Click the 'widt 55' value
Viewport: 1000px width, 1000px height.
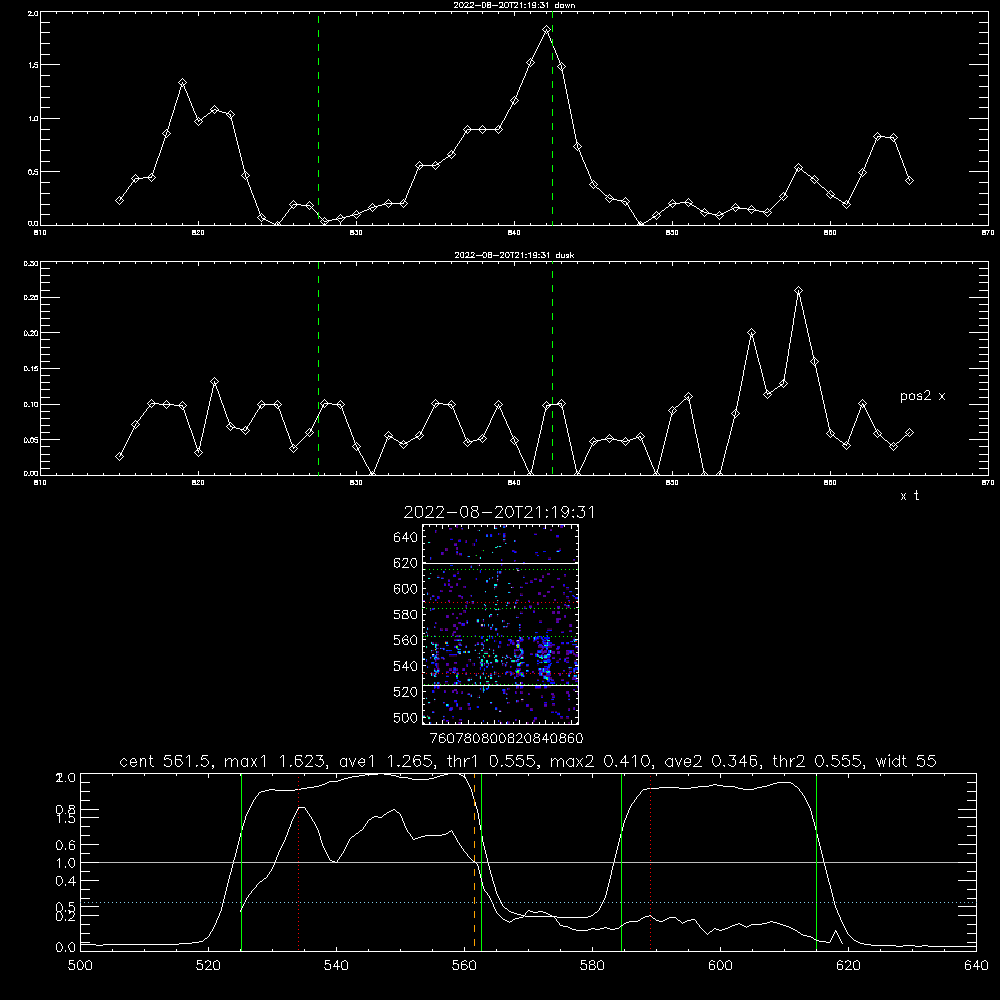906,761
